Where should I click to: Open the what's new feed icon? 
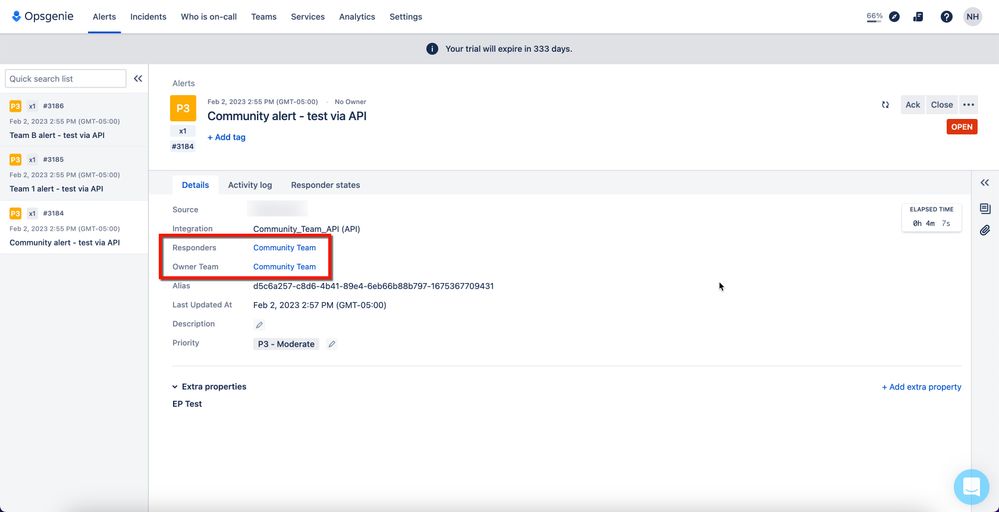[x=918, y=17]
